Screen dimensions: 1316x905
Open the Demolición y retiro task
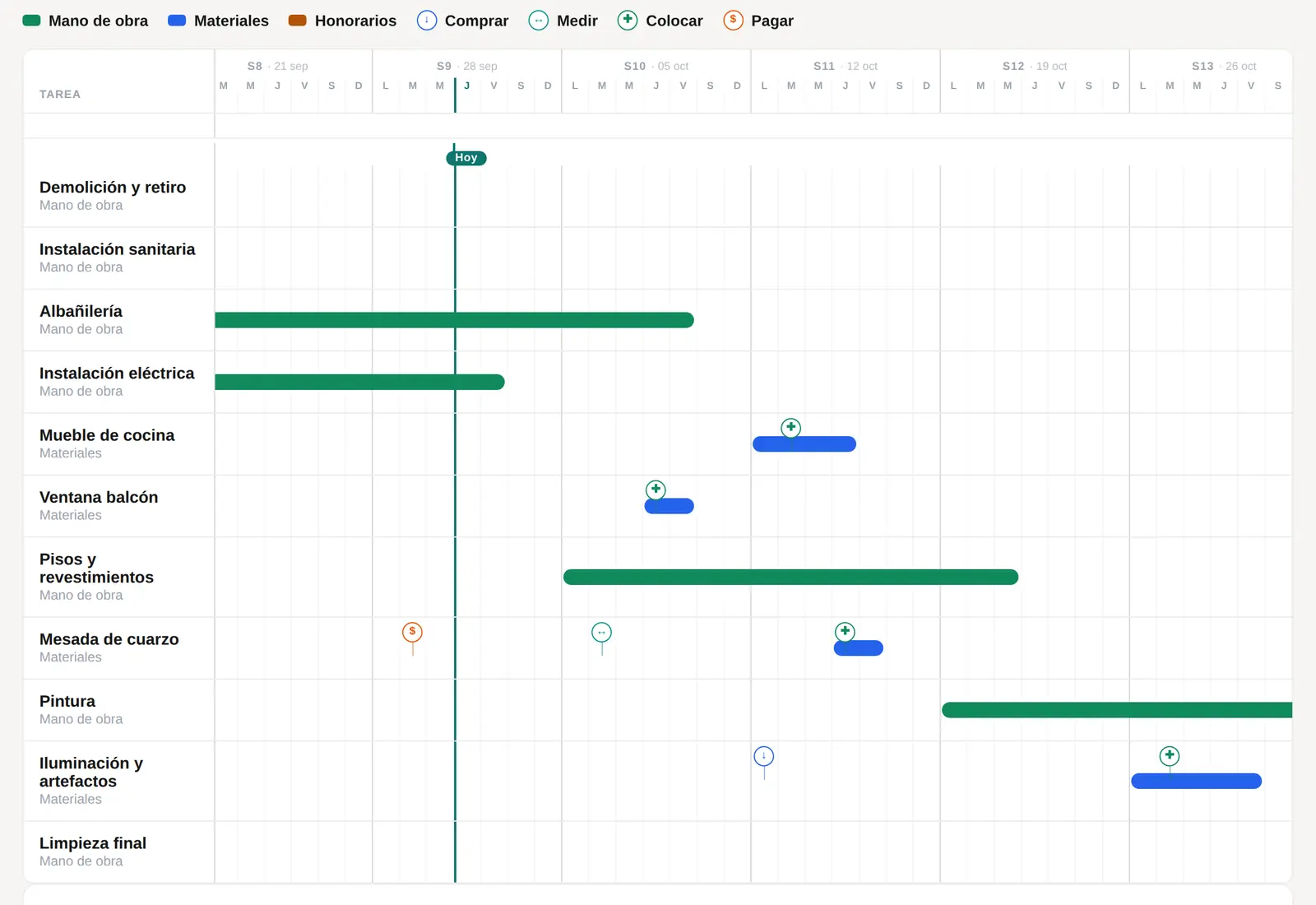pos(113,188)
